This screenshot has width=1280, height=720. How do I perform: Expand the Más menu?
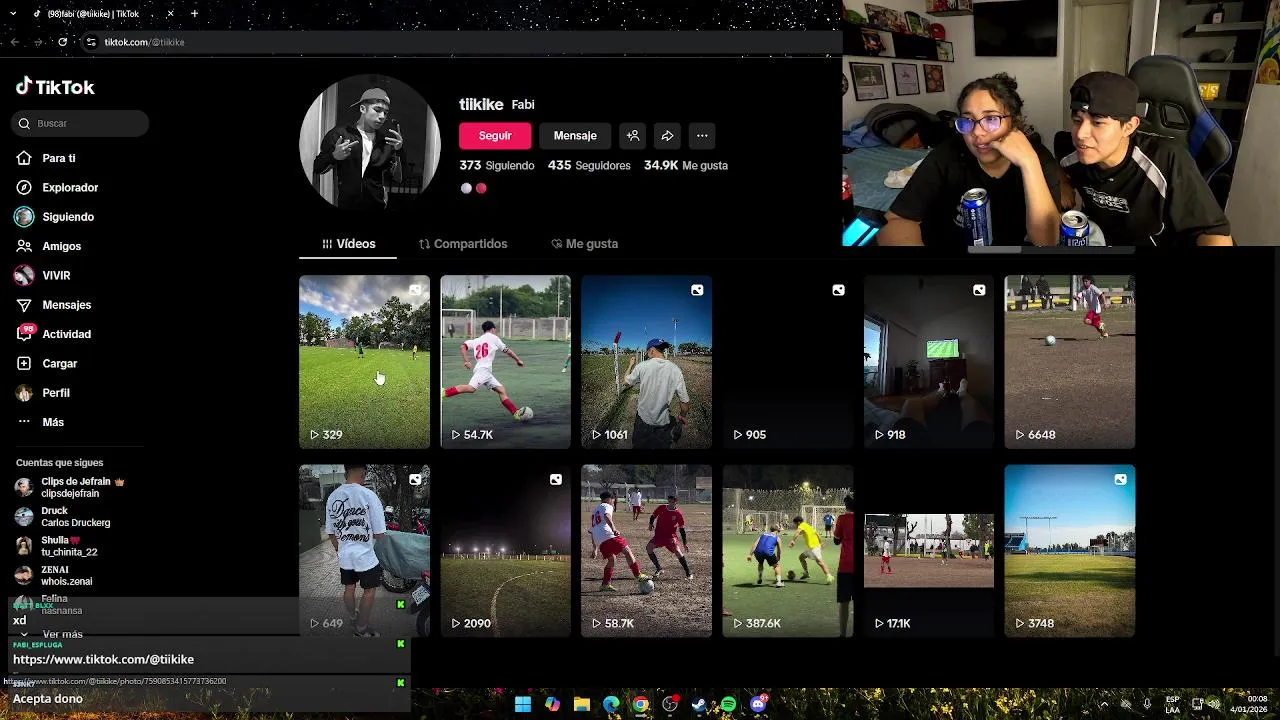53,422
